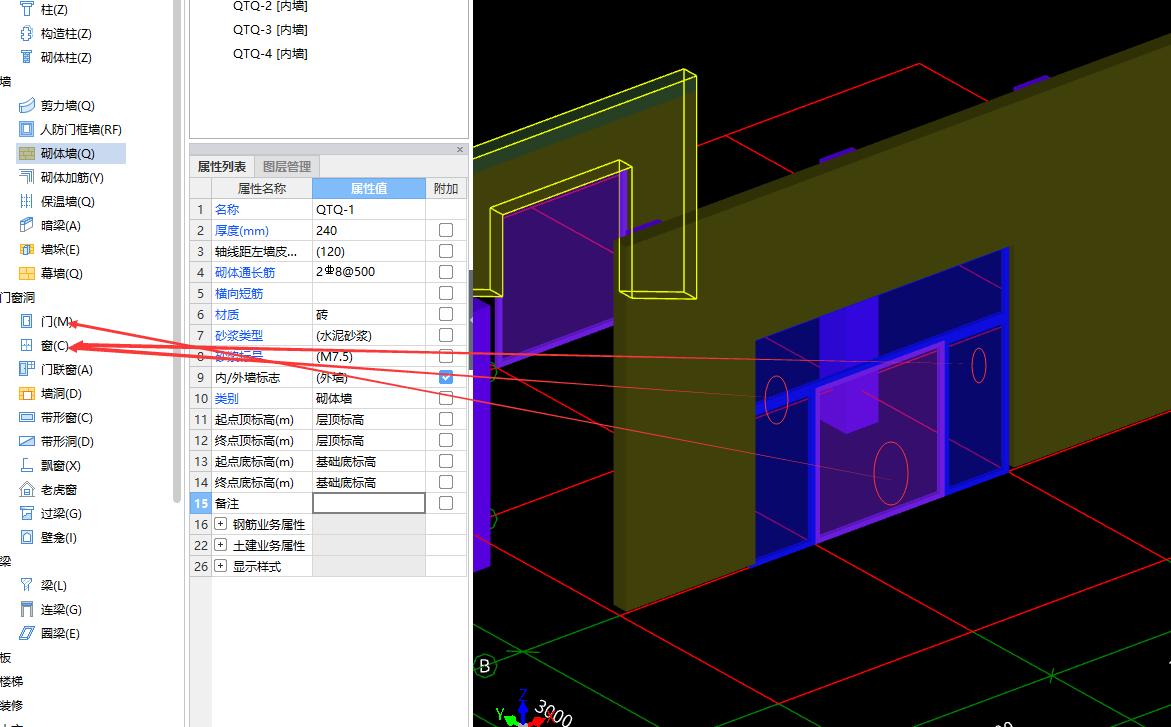The image size is (1171, 727).
Task: Click the 名称 value cell QTQ-1
Action: (x=369, y=209)
